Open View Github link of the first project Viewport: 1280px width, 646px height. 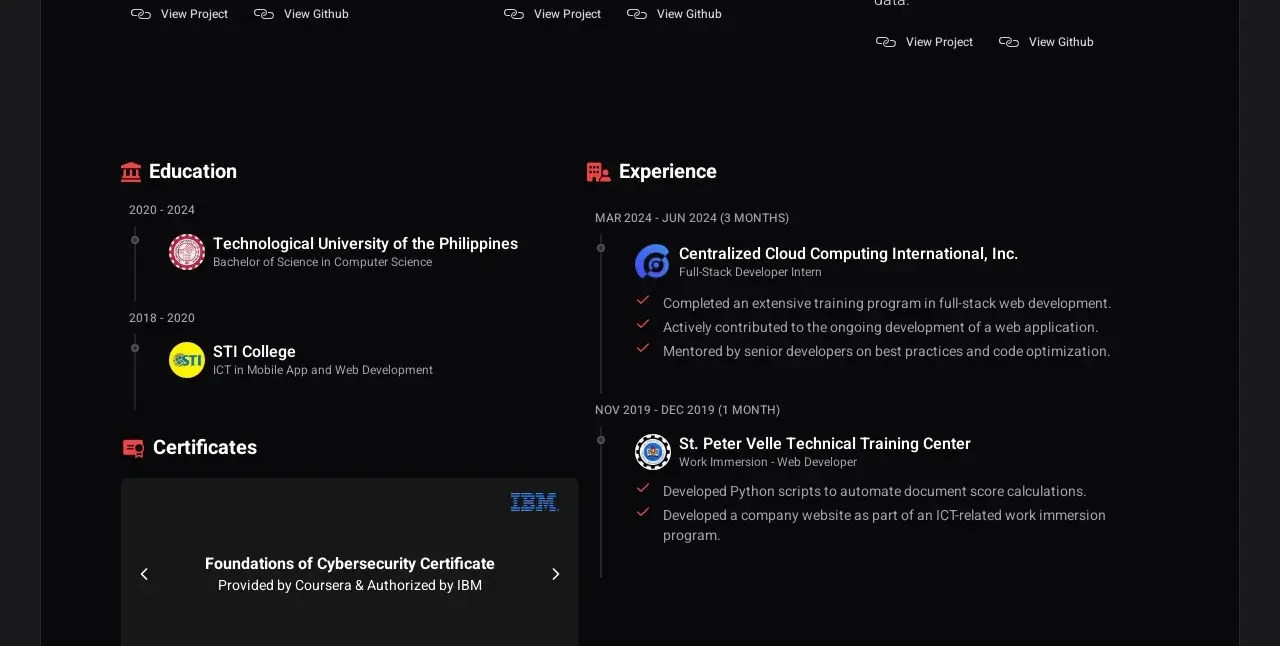pyautogui.click(x=302, y=14)
